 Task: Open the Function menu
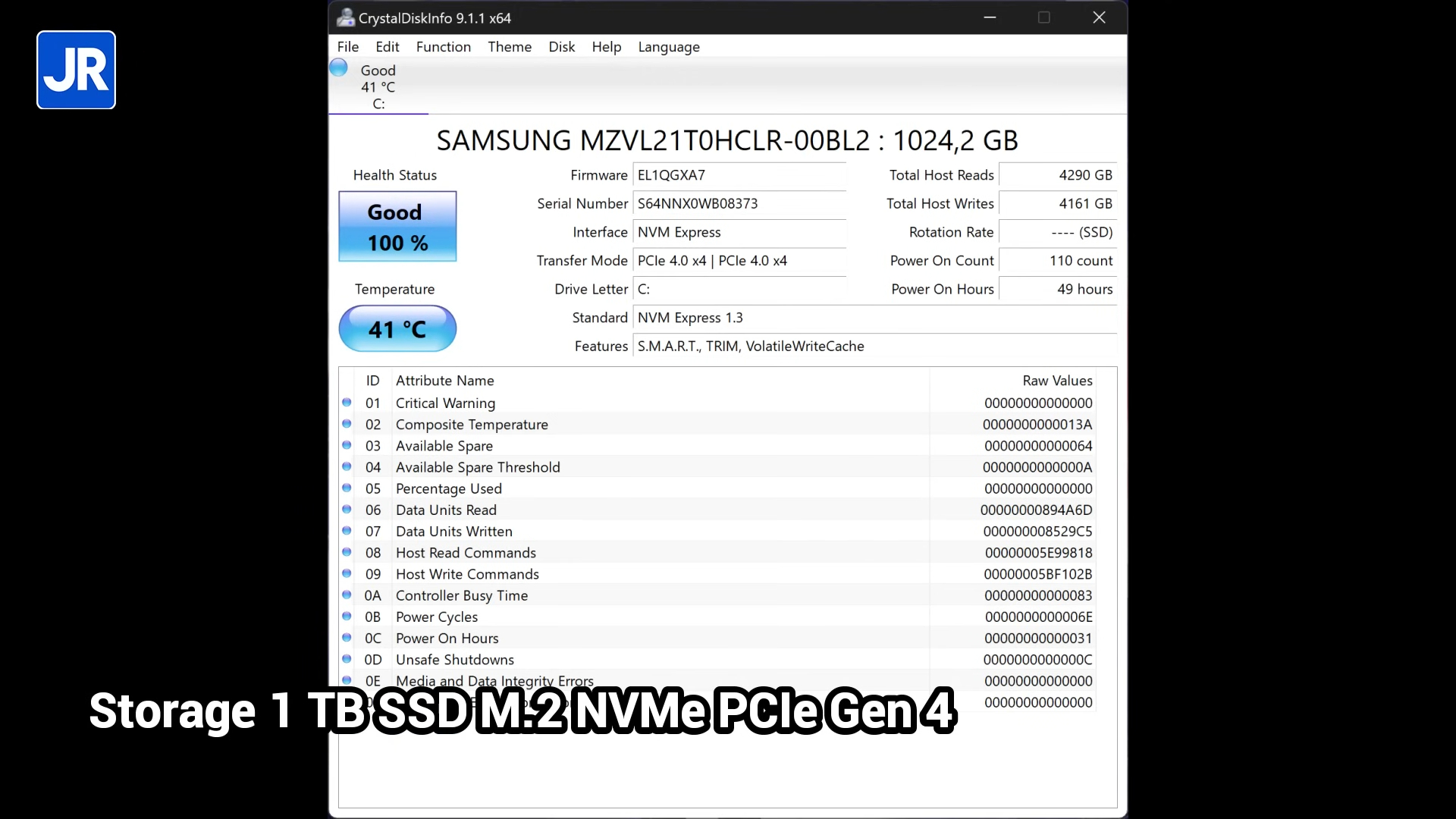444,47
